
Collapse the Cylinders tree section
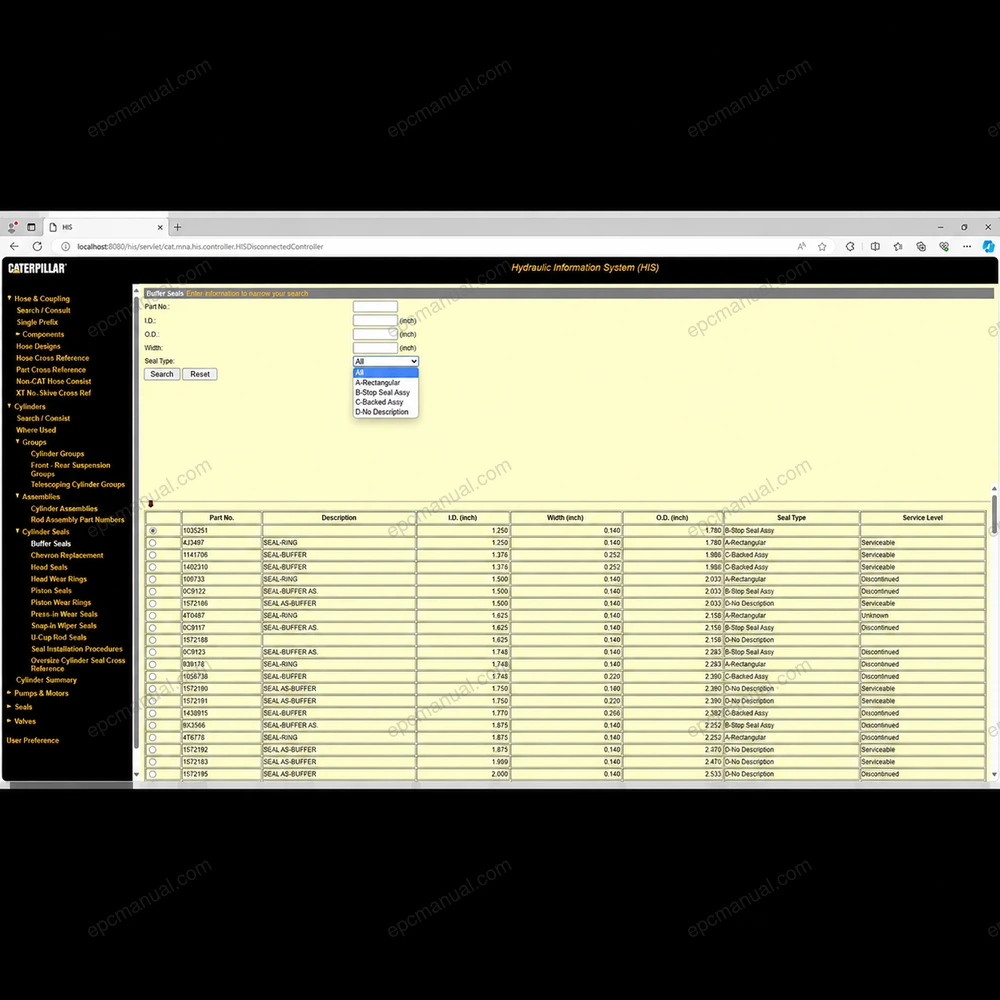(9, 406)
